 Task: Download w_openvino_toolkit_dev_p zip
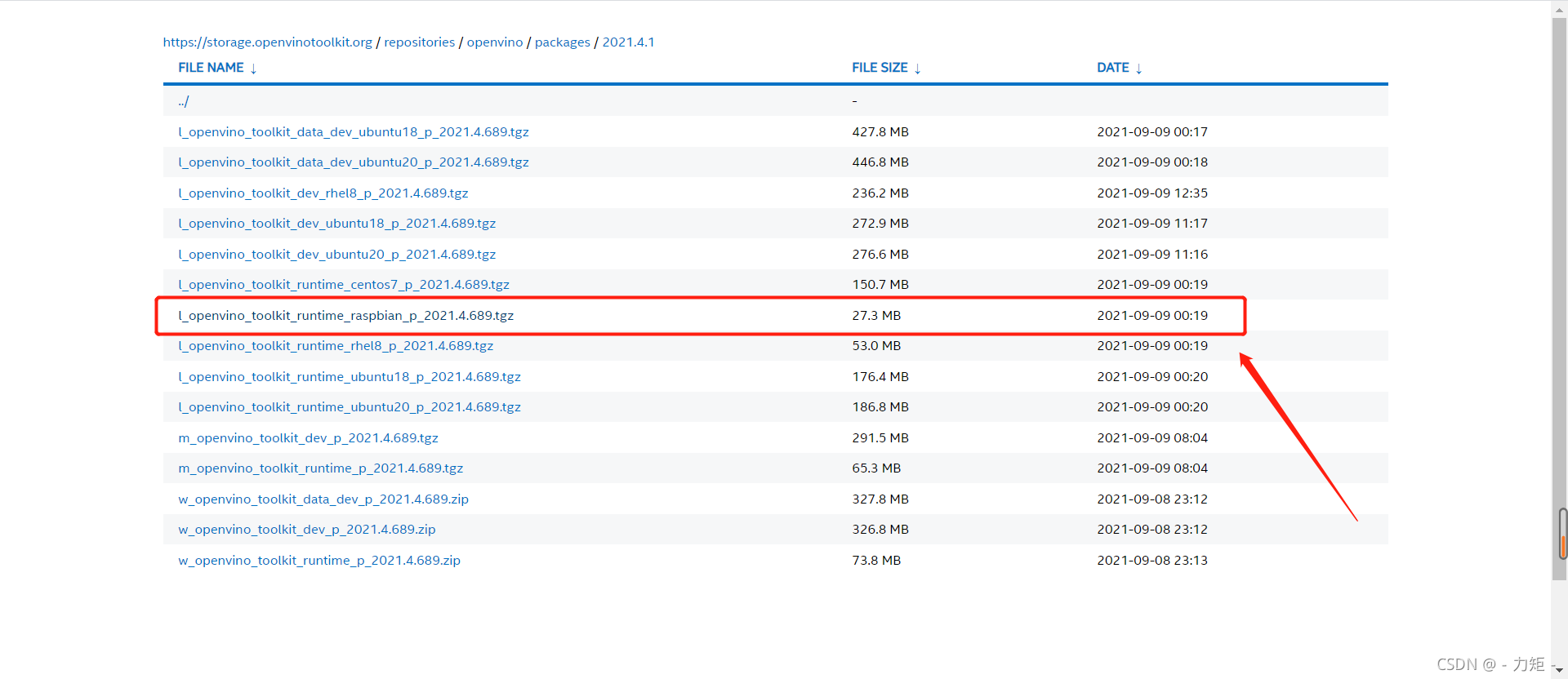pos(307,530)
